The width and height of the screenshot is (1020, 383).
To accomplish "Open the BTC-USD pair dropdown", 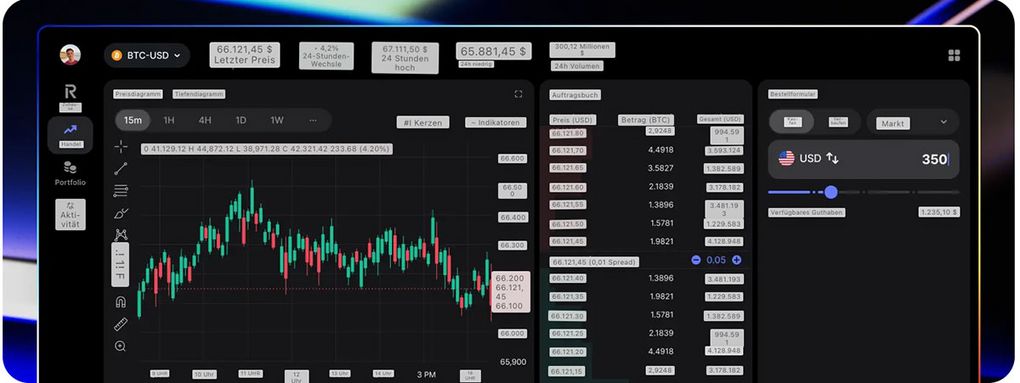I will tap(147, 55).
